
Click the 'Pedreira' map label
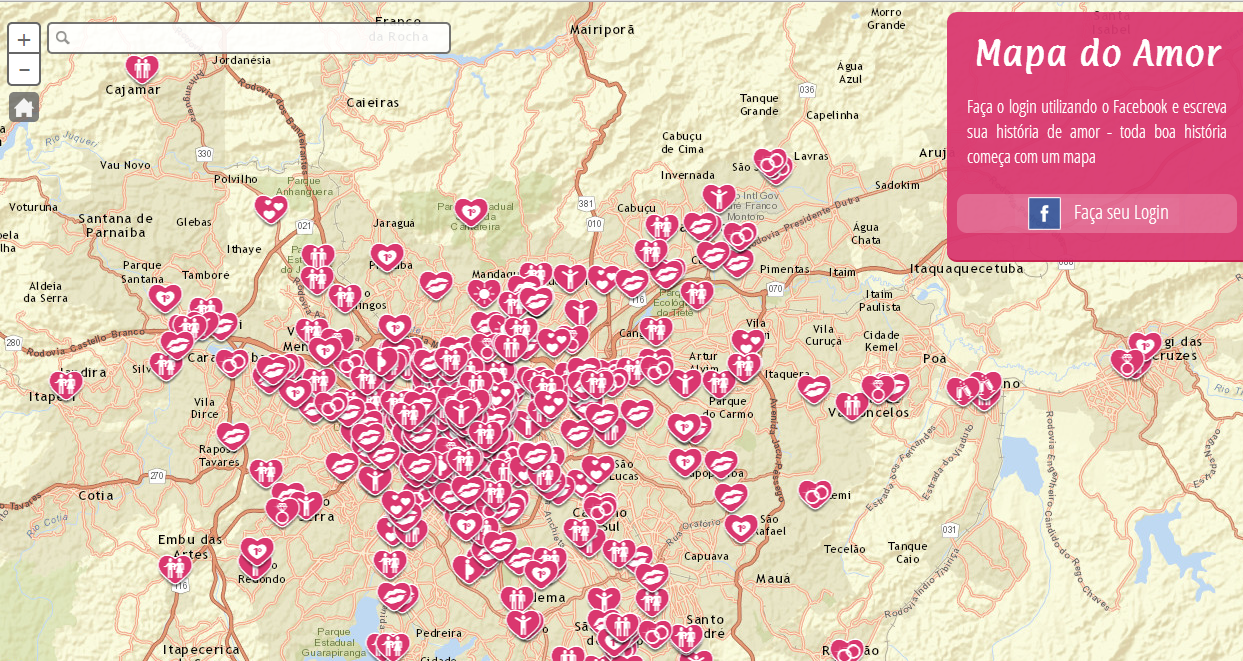439,633
